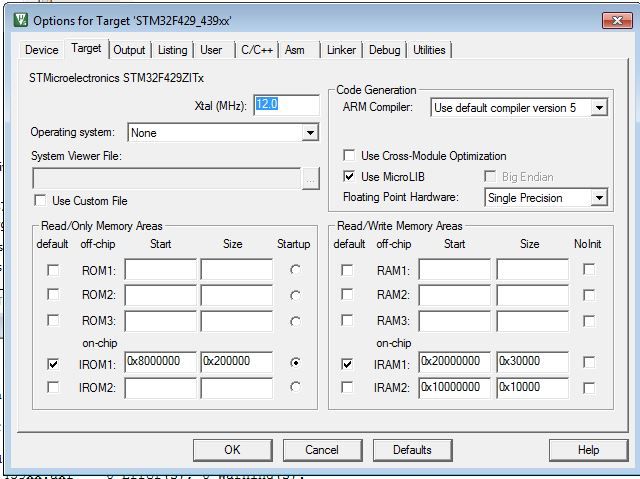Click the ROM1 Start address field
This screenshot has height=479, width=640.
[160, 269]
